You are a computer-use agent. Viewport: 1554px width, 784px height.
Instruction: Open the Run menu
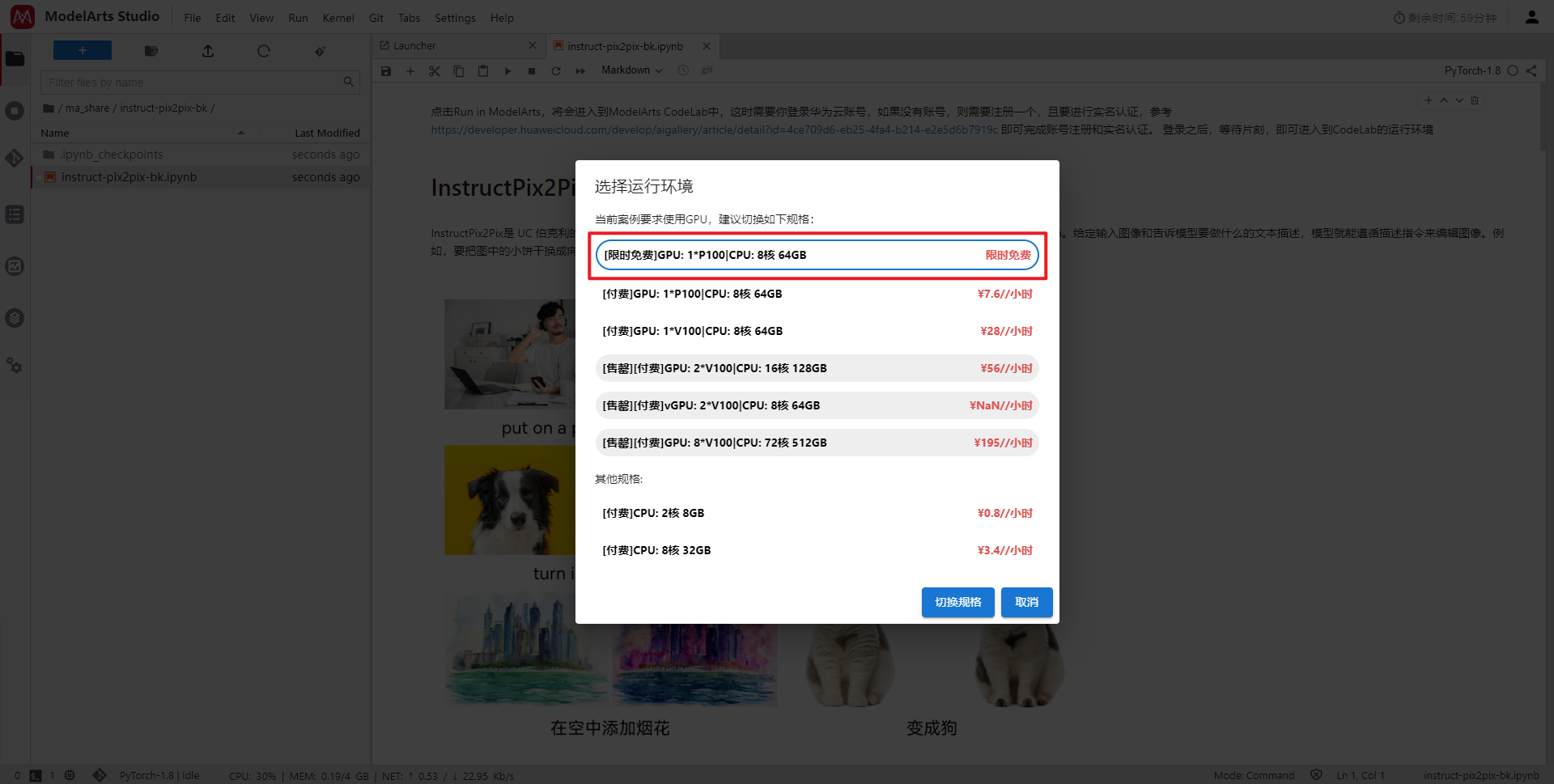click(x=298, y=18)
